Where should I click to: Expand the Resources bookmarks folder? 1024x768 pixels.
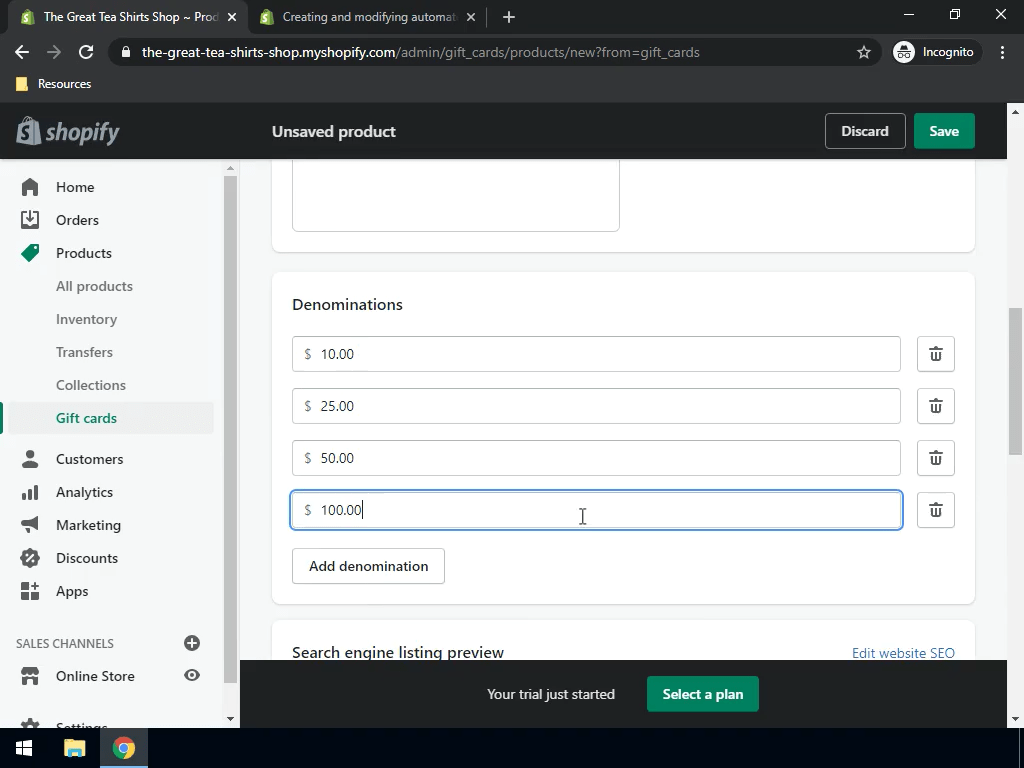pyautogui.click(x=52, y=84)
